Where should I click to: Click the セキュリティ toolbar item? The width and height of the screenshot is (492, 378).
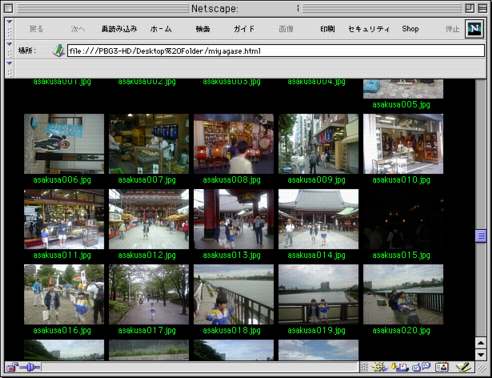point(369,29)
